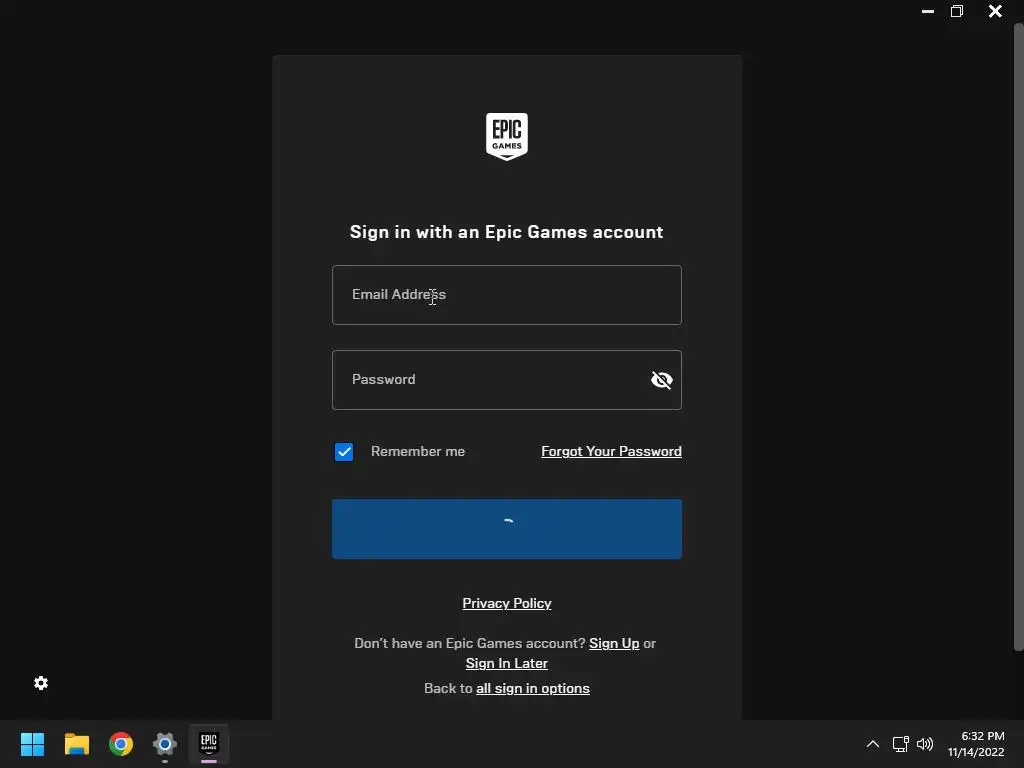Uncheck the Remember me checkbox

(344, 452)
